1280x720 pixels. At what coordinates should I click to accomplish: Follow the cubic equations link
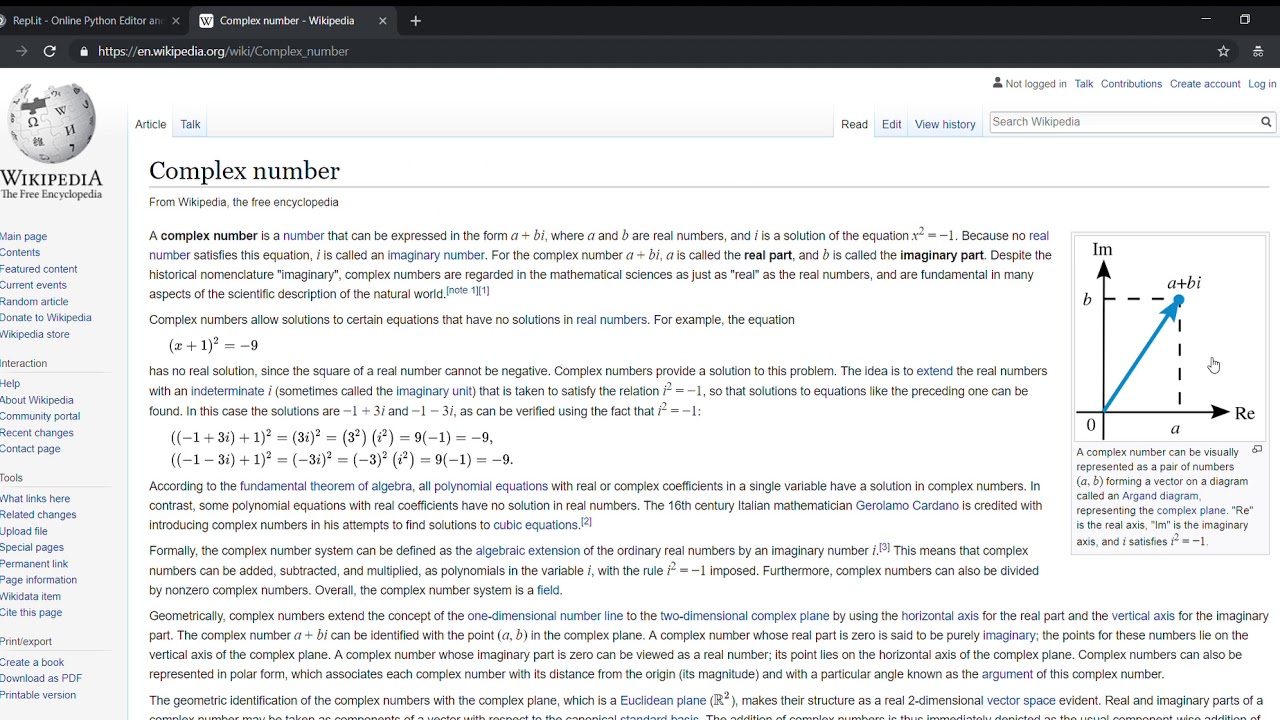[x=536, y=525]
